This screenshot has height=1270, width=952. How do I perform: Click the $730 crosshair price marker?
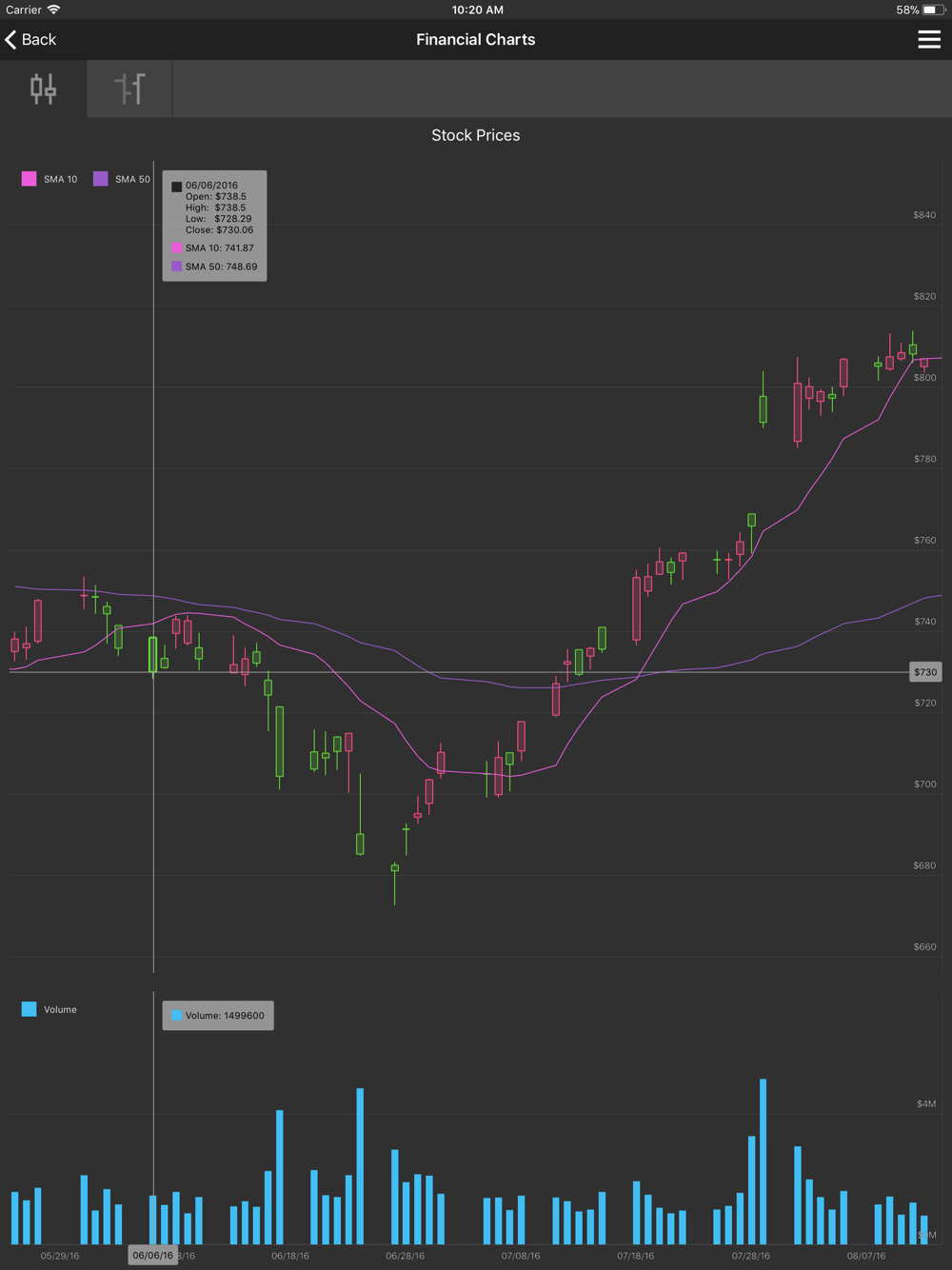pyautogui.click(x=925, y=672)
